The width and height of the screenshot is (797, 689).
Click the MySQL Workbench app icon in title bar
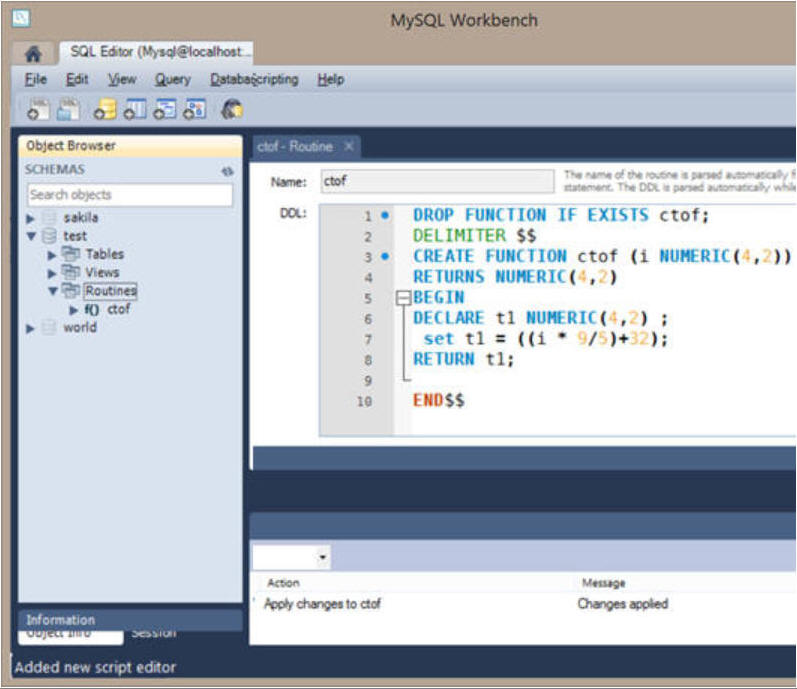coord(21,18)
